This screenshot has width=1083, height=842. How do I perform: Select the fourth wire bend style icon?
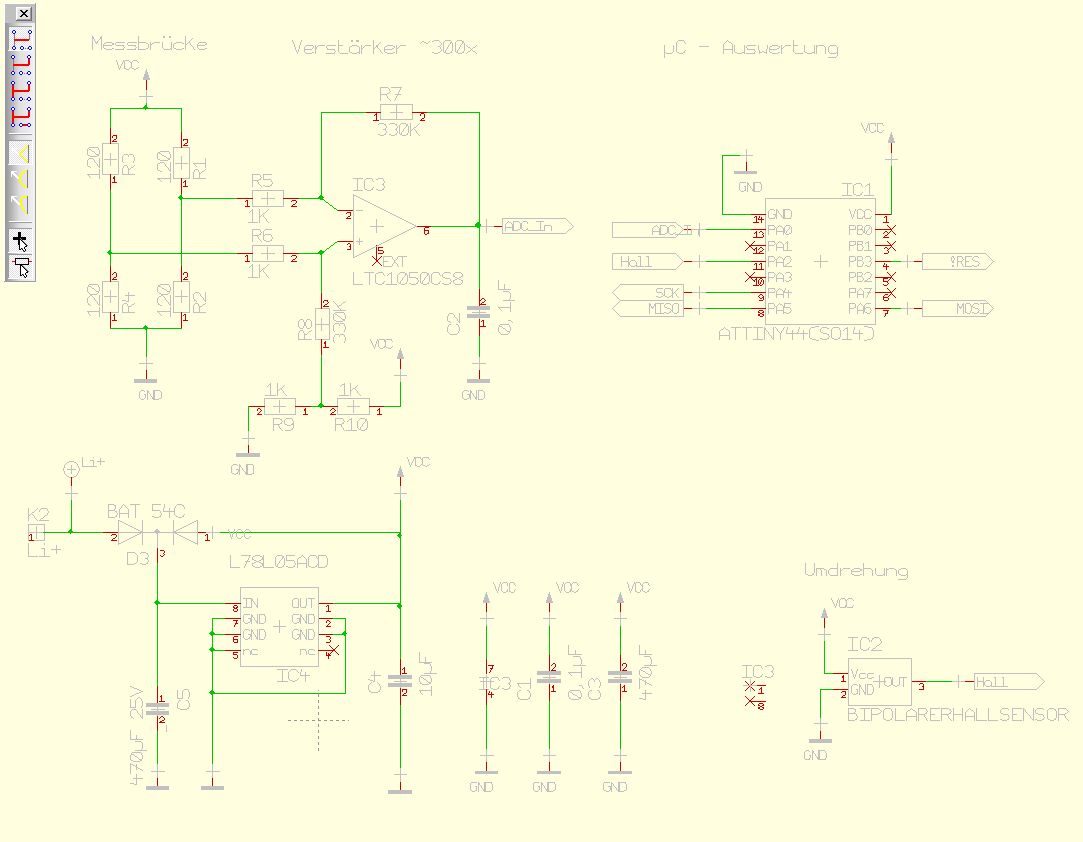click(x=21, y=115)
